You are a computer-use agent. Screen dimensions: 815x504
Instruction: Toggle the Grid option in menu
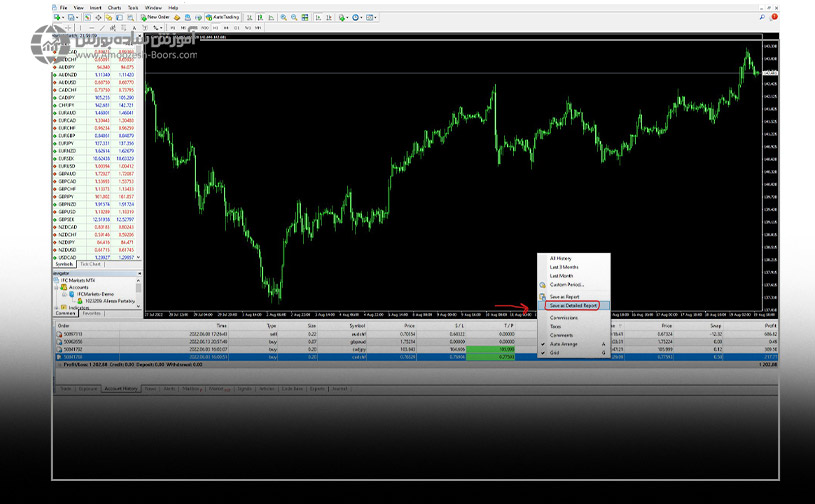tap(555, 352)
